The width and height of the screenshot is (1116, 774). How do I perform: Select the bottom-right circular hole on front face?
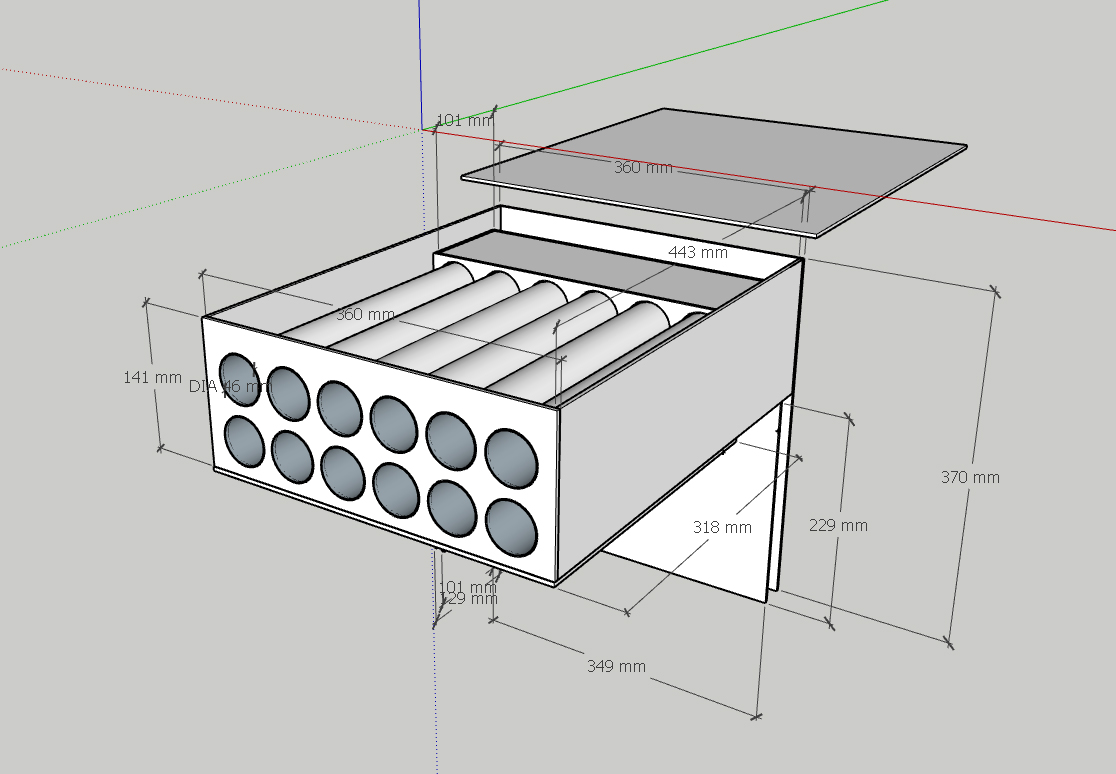click(x=510, y=526)
